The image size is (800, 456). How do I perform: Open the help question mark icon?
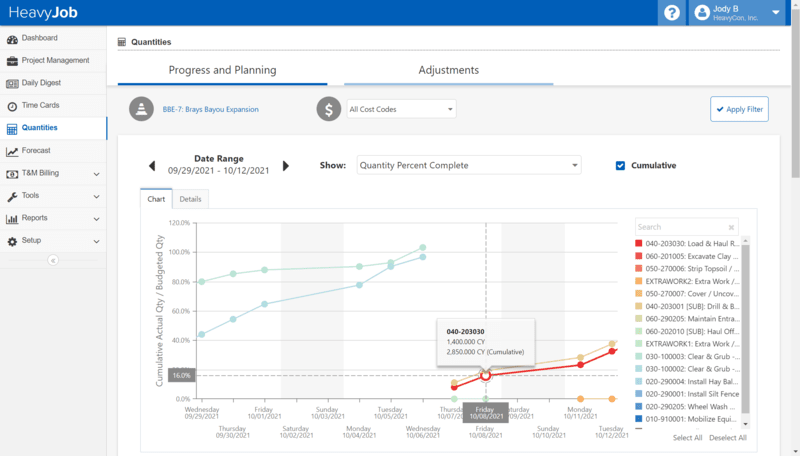[671, 13]
